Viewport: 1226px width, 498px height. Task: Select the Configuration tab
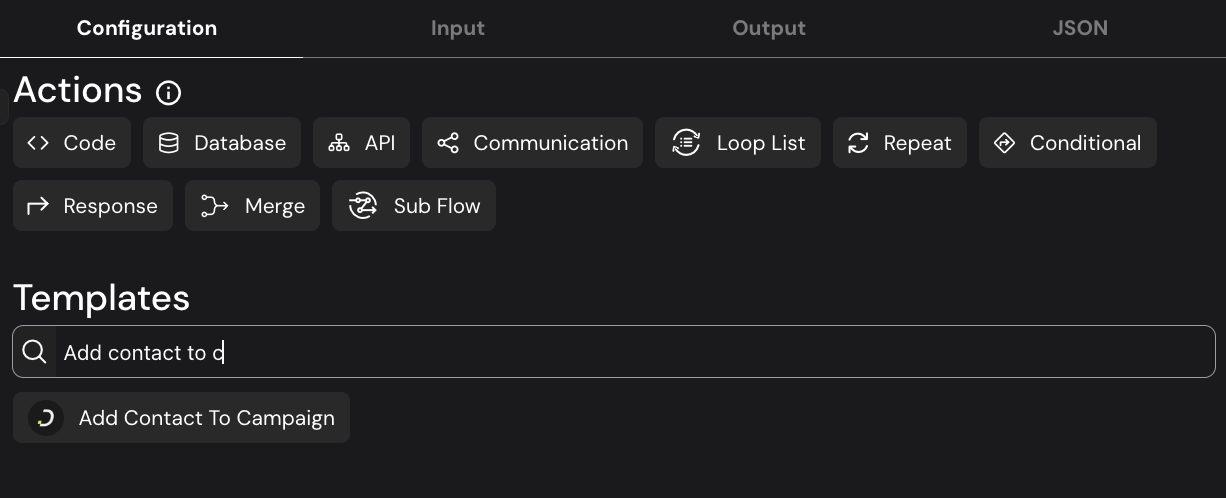tap(147, 28)
